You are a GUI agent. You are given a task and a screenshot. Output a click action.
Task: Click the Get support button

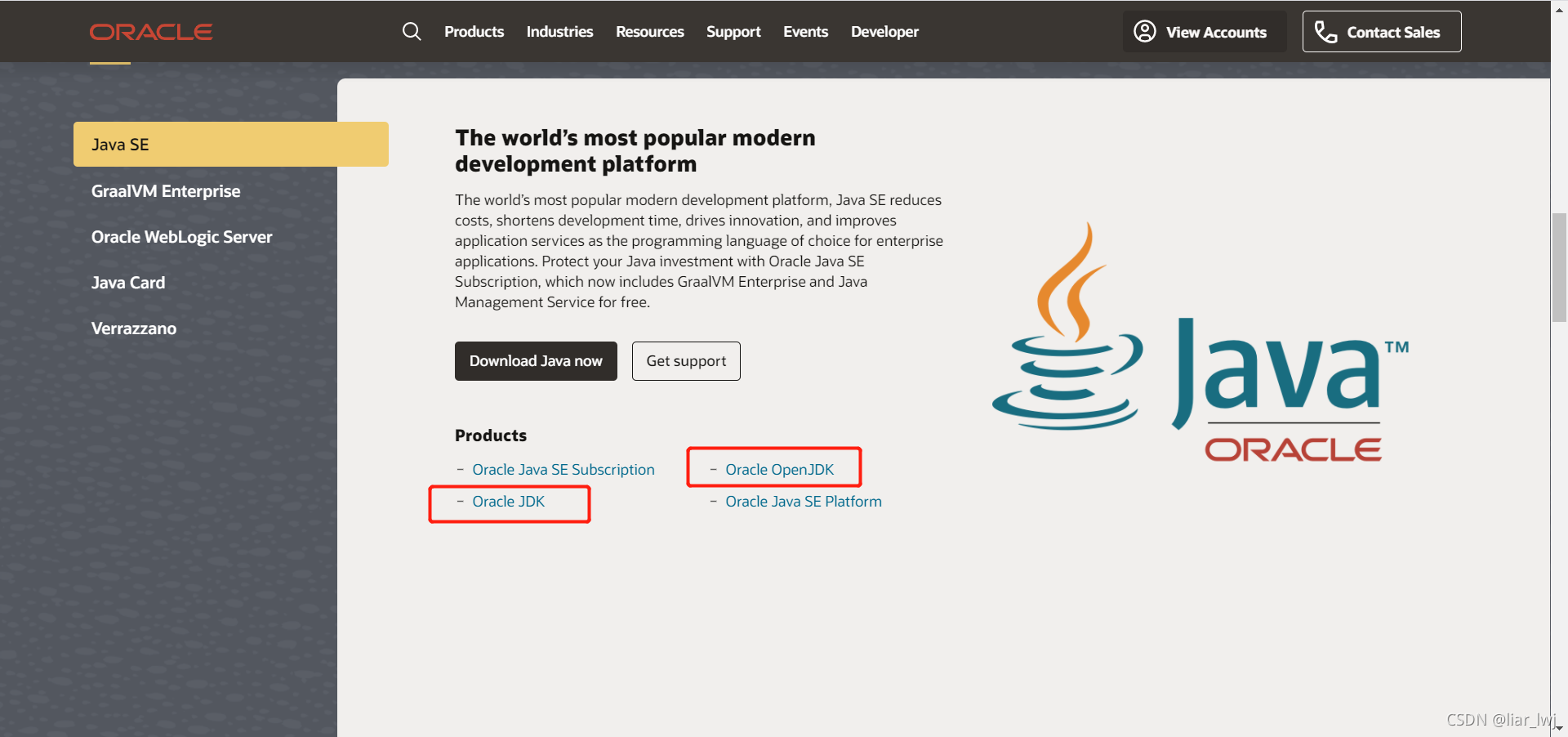[x=686, y=361]
